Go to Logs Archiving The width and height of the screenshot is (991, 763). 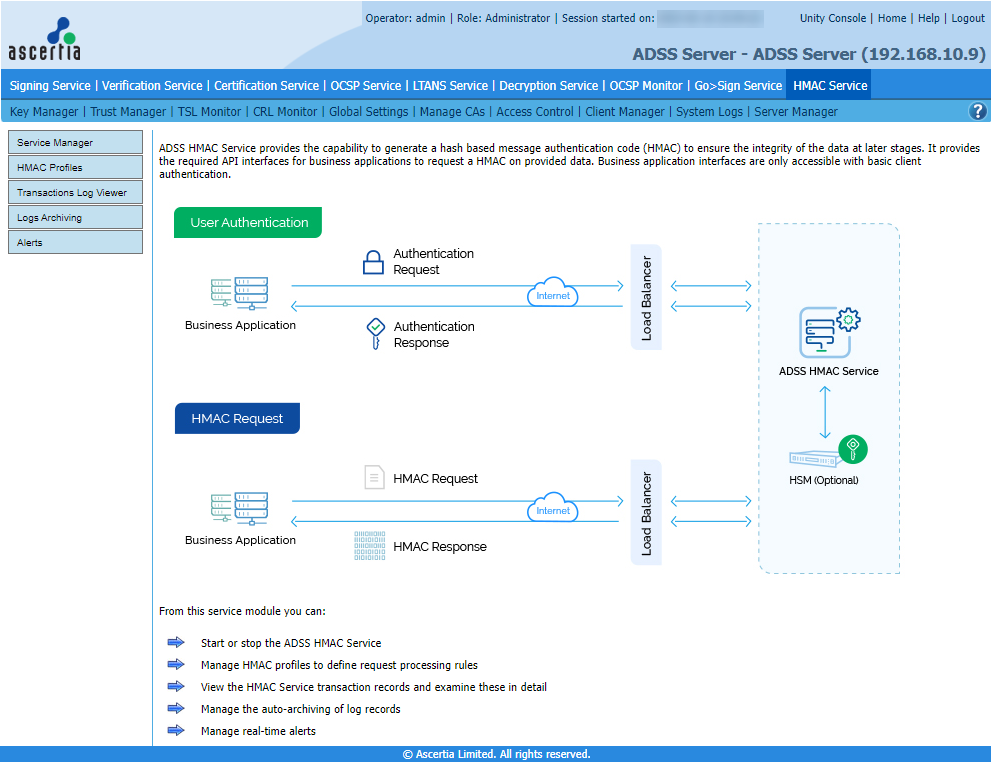pyautogui.click(x=75, y=218)
